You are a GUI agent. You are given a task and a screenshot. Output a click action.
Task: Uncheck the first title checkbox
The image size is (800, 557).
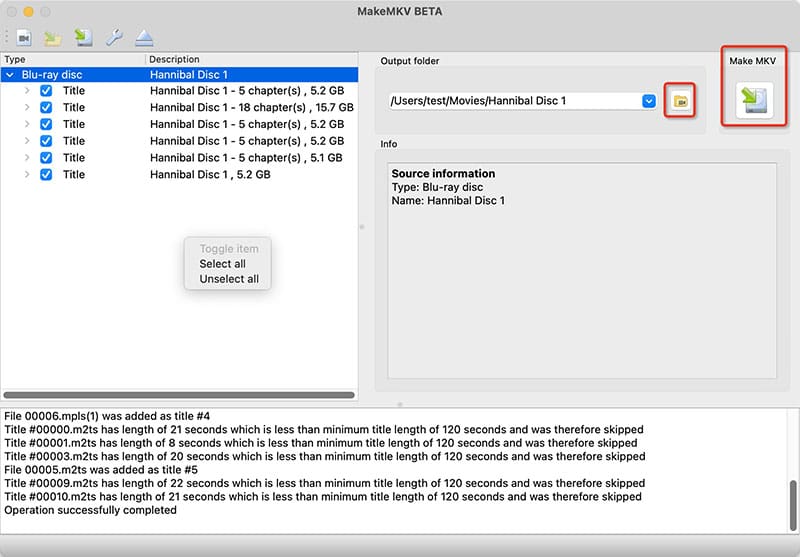(x=46, y=91)
